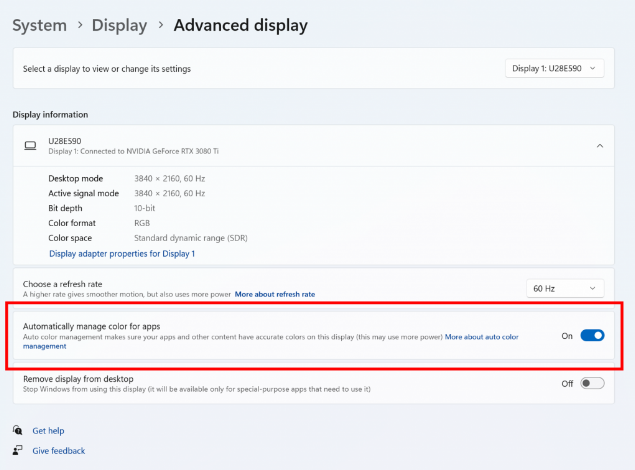The image size is (635, 470).
Task: Open More about auto color management link
Action: (481, 337)
